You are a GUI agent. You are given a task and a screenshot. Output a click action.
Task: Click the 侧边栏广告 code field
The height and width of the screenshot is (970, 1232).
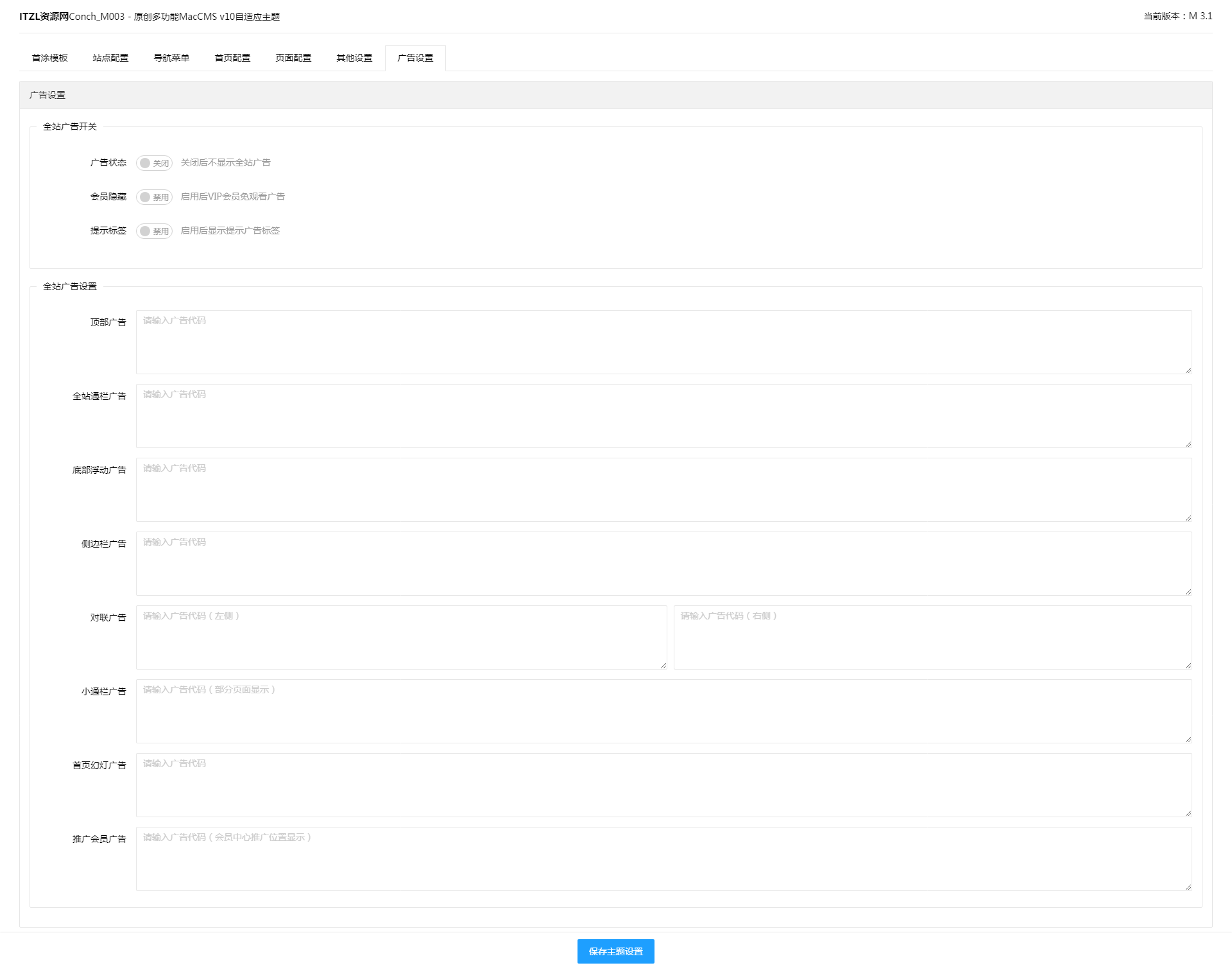(x=663, y=564)
